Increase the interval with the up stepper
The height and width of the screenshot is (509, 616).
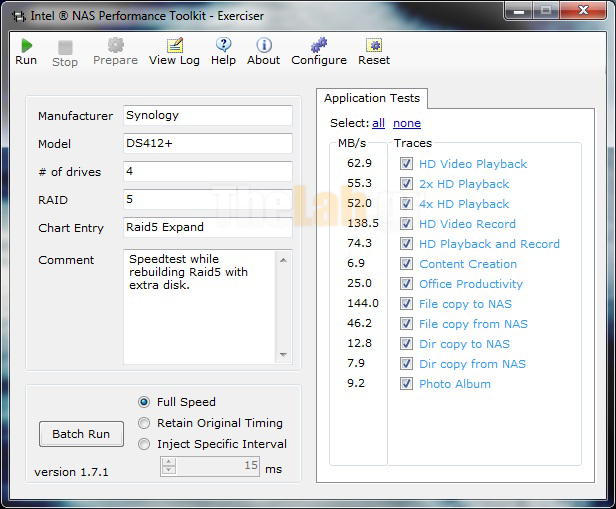(169, 461)
